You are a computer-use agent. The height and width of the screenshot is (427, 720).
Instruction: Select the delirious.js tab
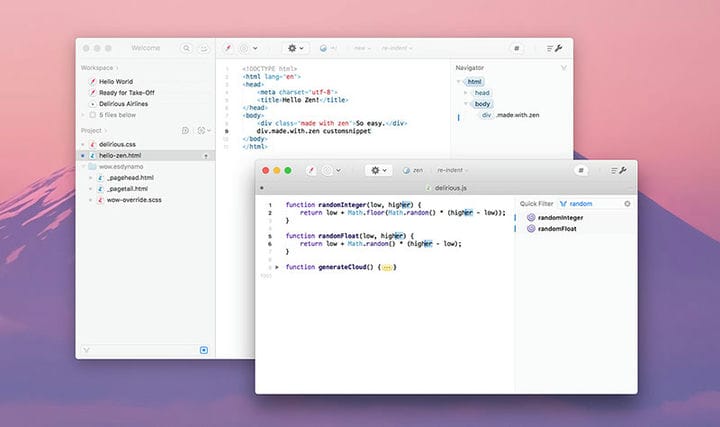coord(446,188)
